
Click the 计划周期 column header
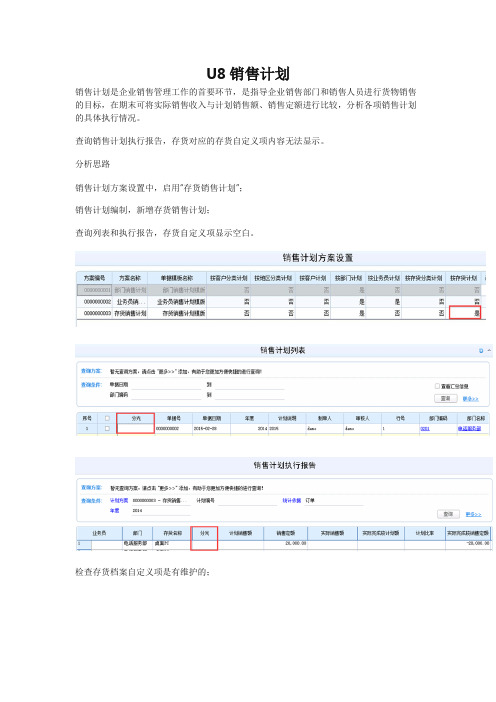pyautogui.click(x=287, y=418)
